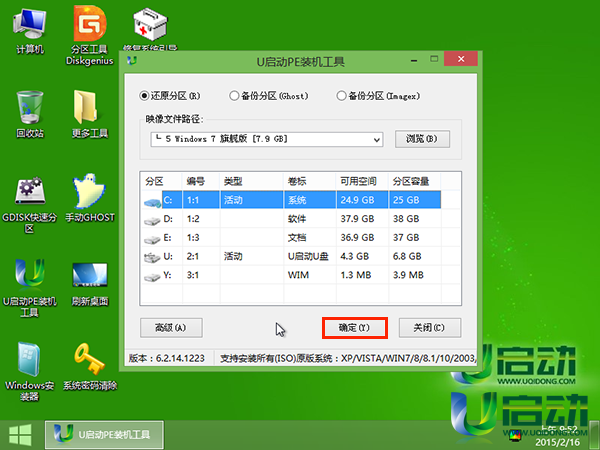
Task: Minimize the U启动PE装机工具 dialog
Action: click(x=414, y=60)
